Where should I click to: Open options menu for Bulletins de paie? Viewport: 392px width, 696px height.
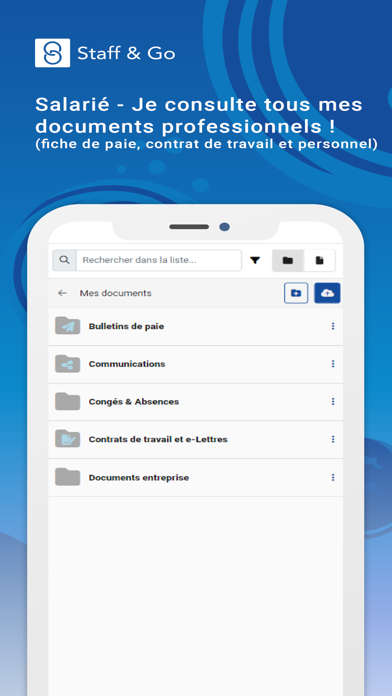[333, 326]
